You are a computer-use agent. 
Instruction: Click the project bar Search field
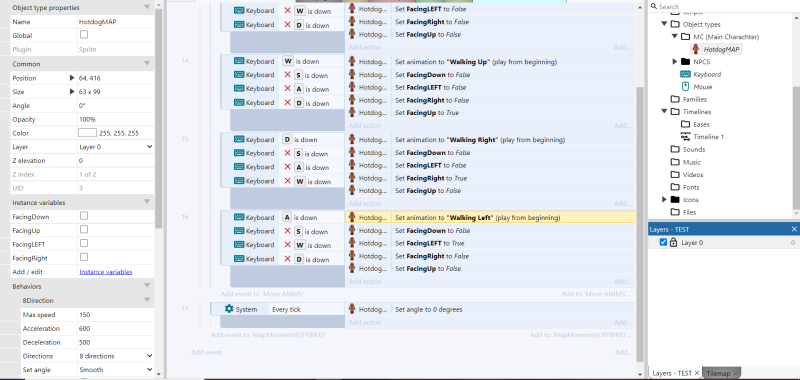pyautogui.click(x=724, y=7)
